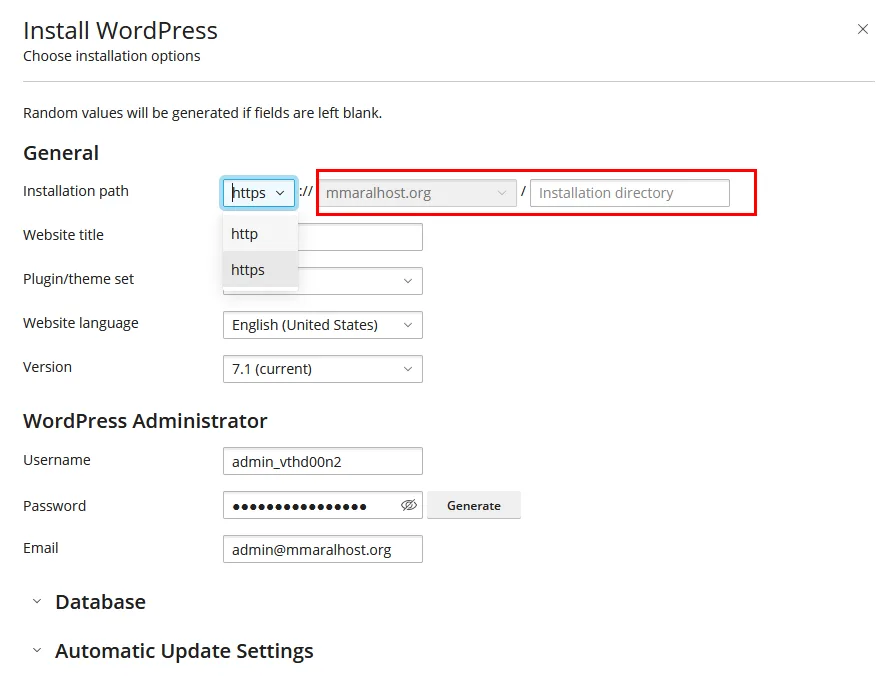
Task: Click the 'Installation path' label
Action: pyautogui.click(x=76, y=191)
